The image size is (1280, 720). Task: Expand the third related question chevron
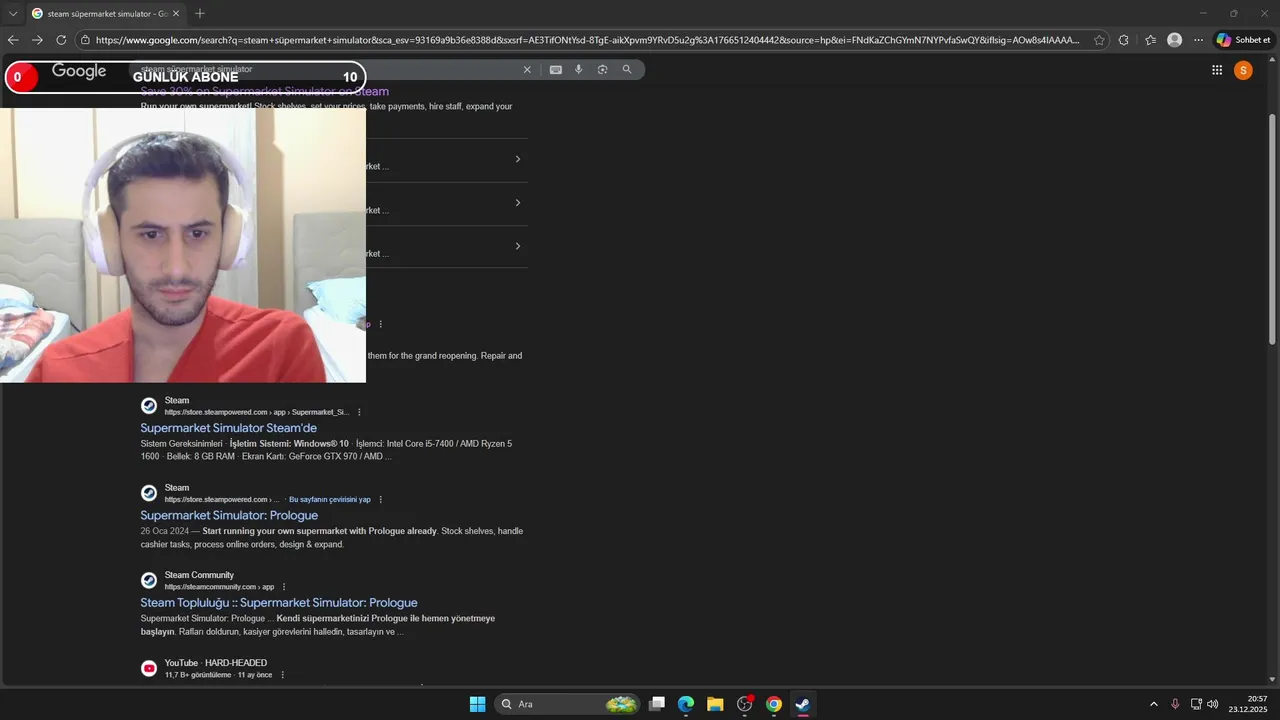pos(517,246)
